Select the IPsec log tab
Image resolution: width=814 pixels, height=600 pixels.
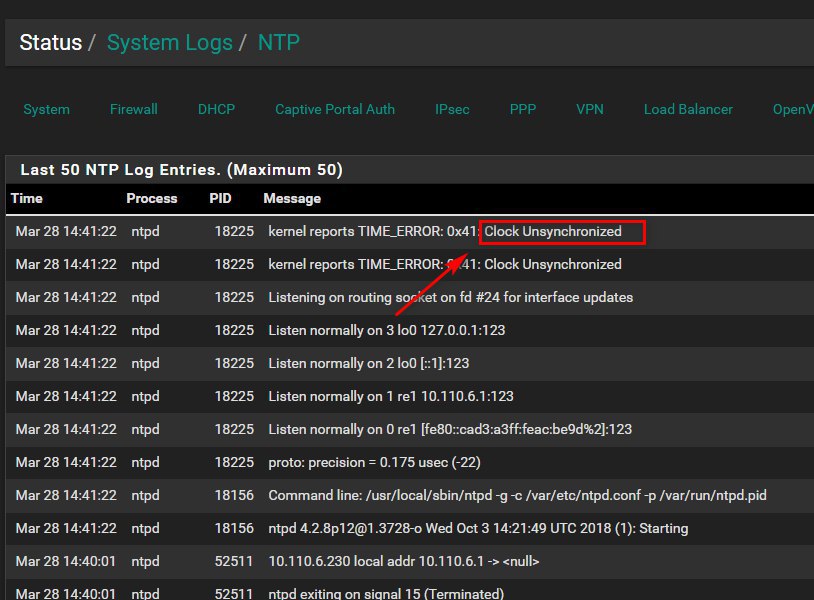(x=452, y=109)
